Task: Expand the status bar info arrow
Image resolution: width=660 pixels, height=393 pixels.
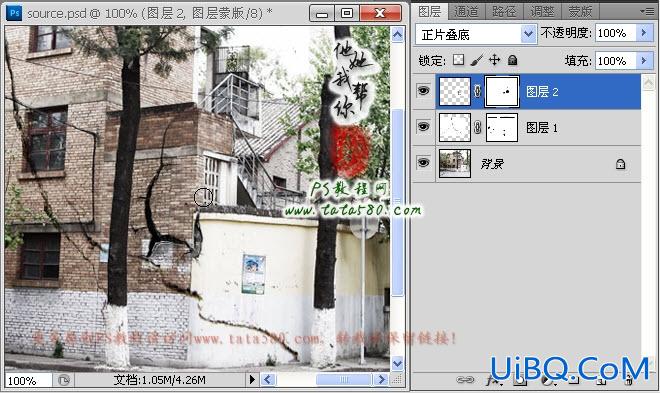Action: click(x=252, y=380)
